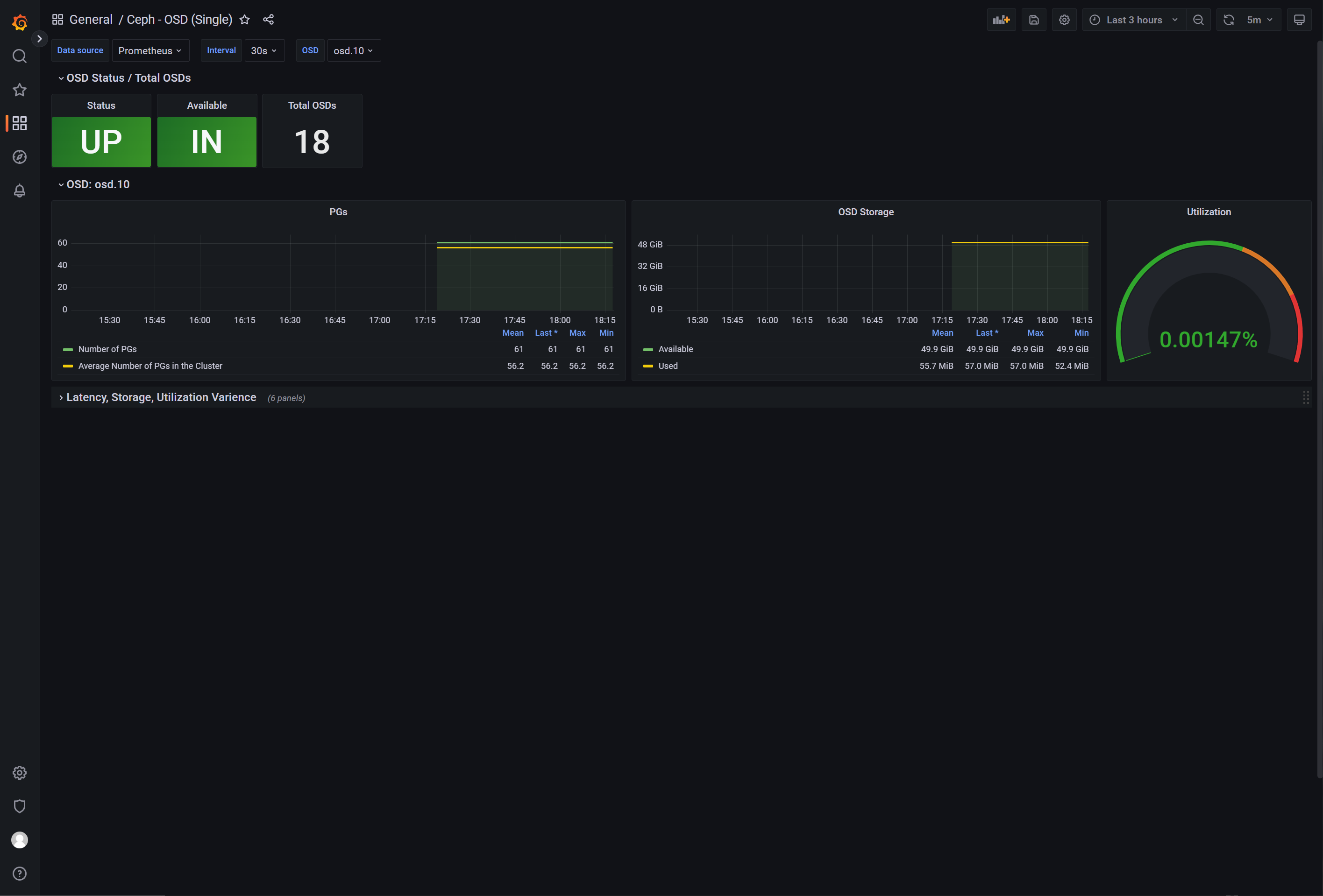Open the osd.10 OSD selector dropdown
Image resolution: width=1323 pixels, height=896 pixels.
click(353, 50)
